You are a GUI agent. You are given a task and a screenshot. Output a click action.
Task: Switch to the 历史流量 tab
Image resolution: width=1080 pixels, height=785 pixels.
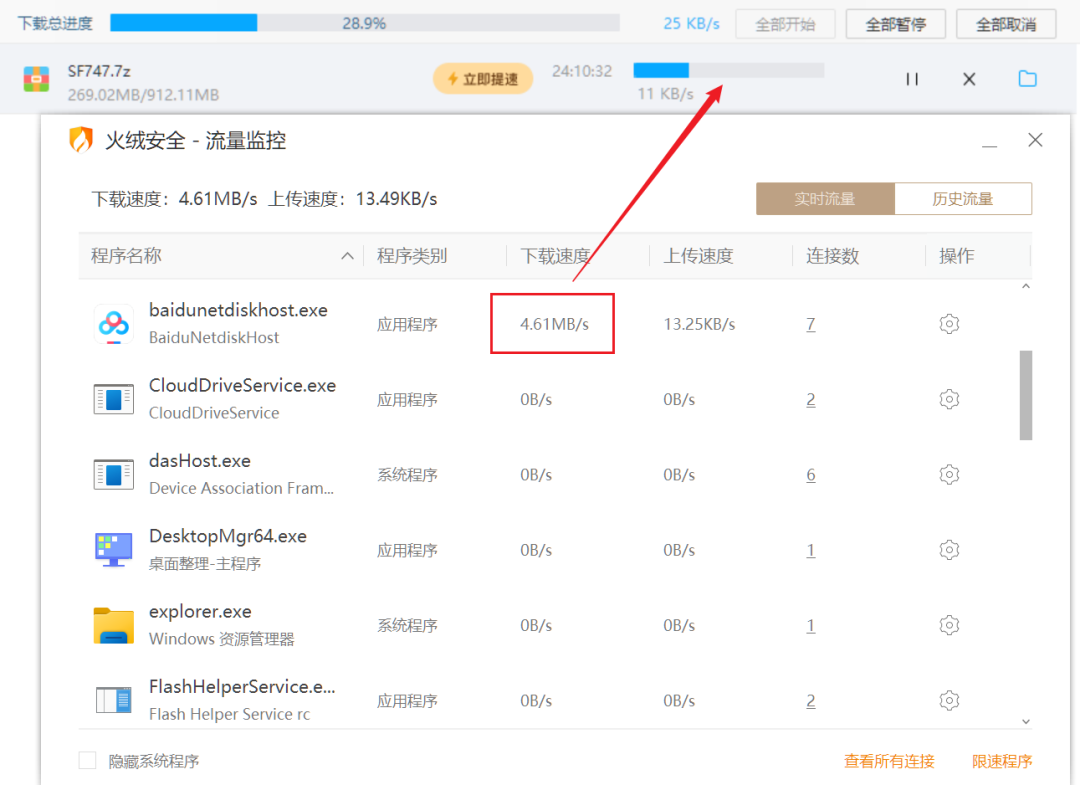point(962,199)
